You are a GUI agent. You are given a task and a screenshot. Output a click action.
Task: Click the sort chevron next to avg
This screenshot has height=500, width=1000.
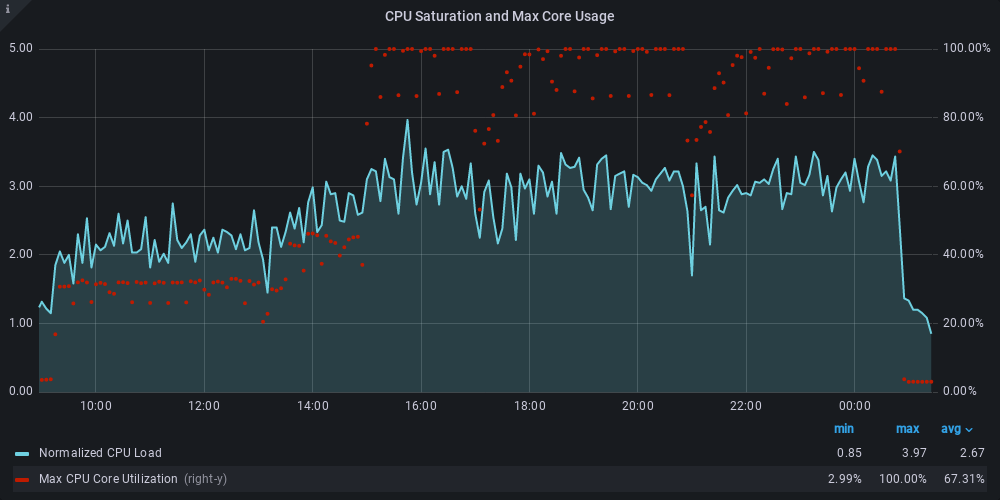click(969, 430)
